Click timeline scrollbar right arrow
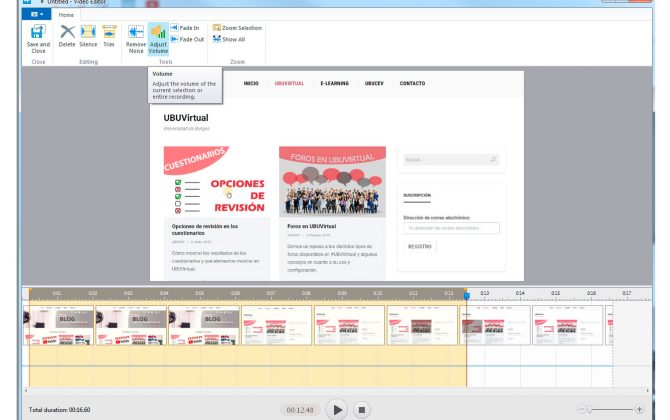This screenshot has height=420, width=670. (x=648, y=391)
